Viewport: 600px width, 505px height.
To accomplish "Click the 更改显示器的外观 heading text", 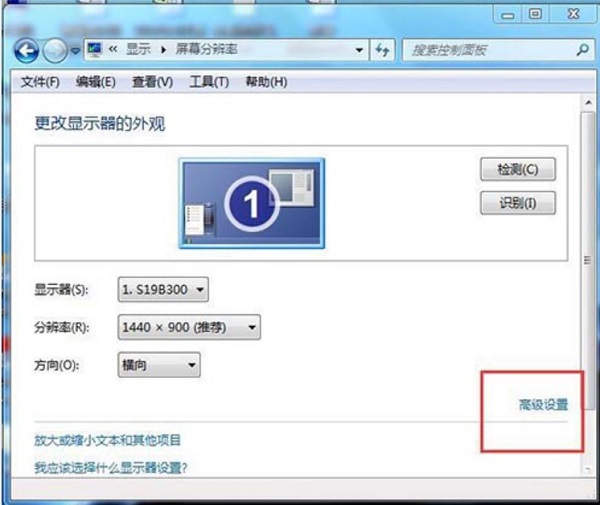I will [100, 123].
